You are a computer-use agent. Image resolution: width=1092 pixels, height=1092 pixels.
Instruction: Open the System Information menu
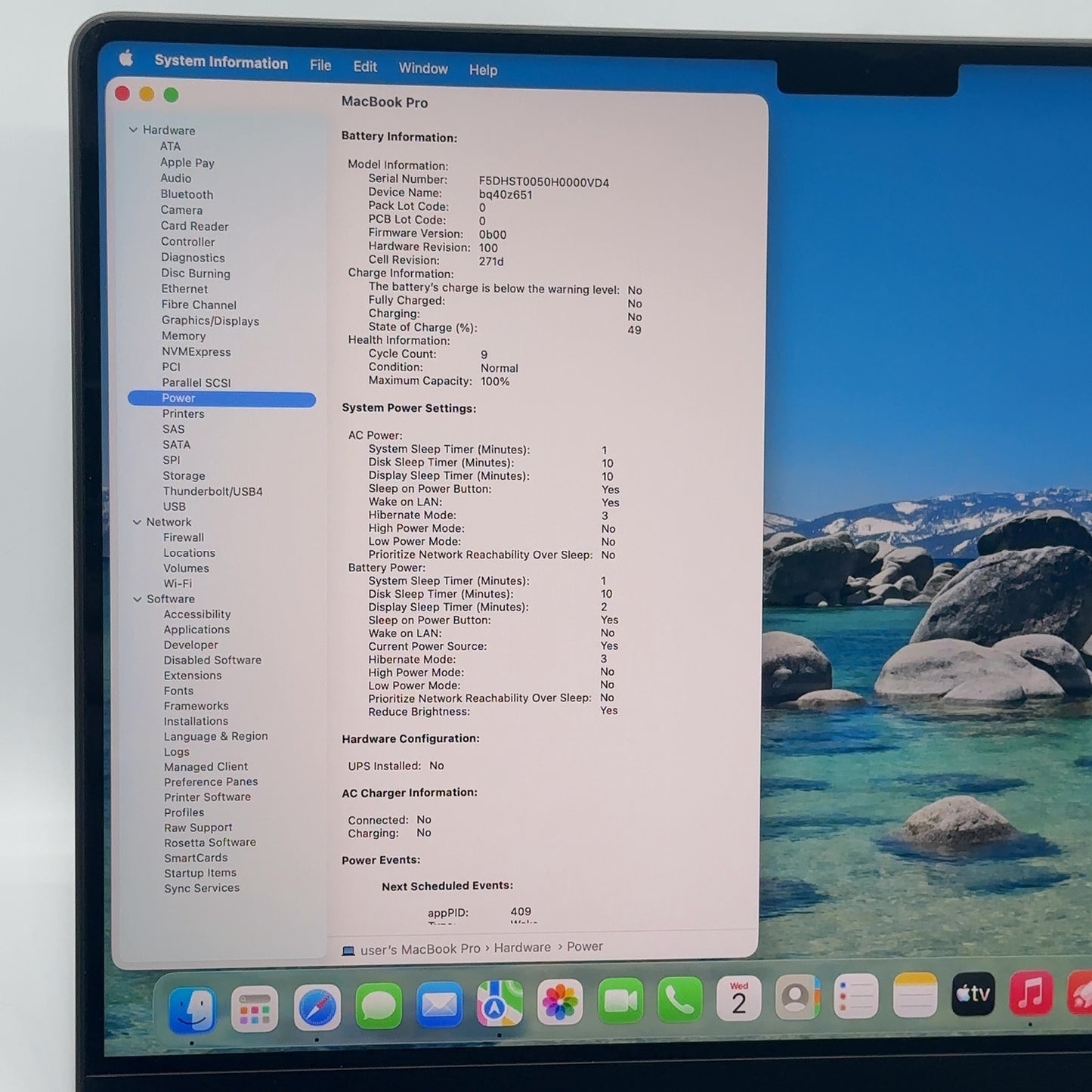point(221,63)
